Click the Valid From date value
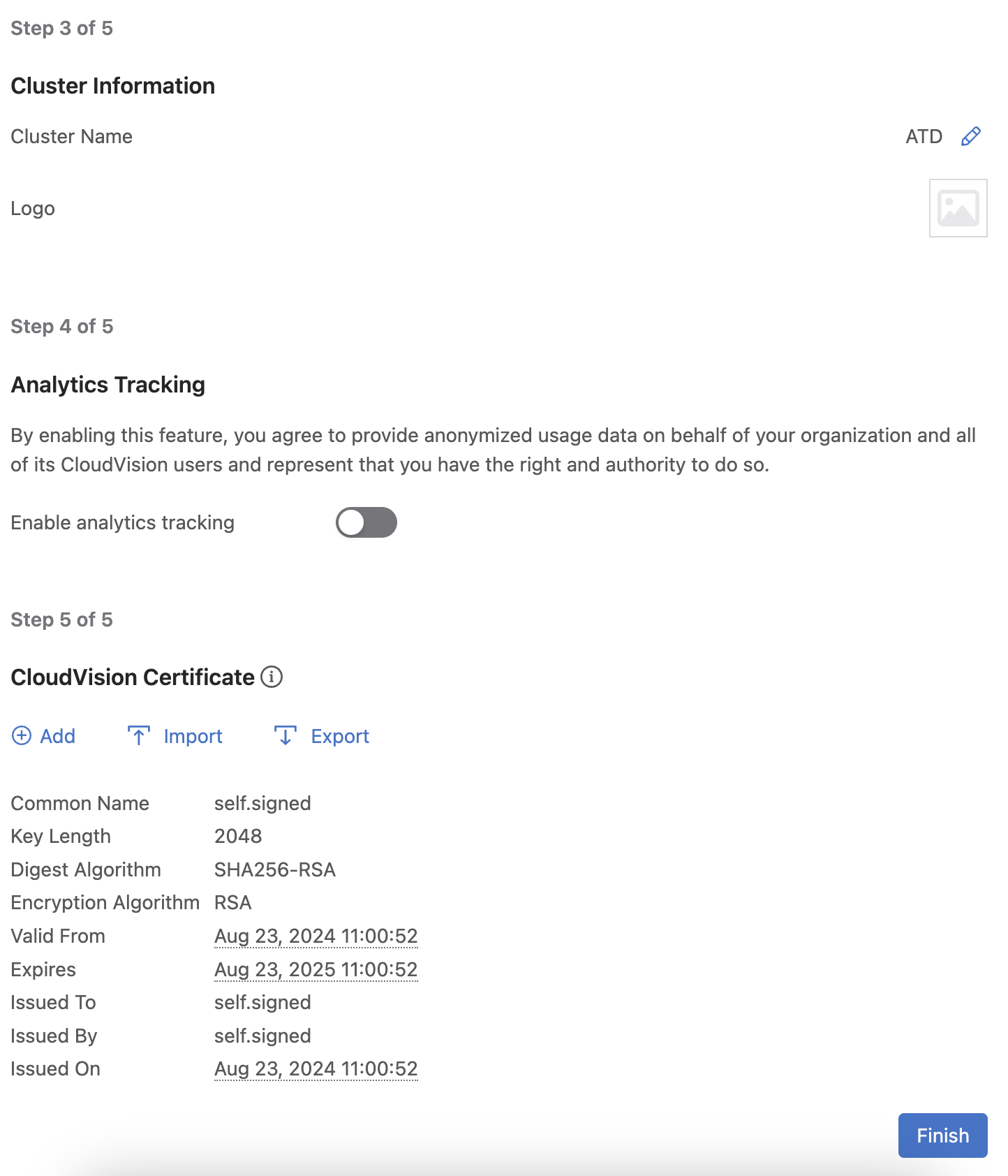Viewport: 1008px width, 1176px height. tap(316, 936)
